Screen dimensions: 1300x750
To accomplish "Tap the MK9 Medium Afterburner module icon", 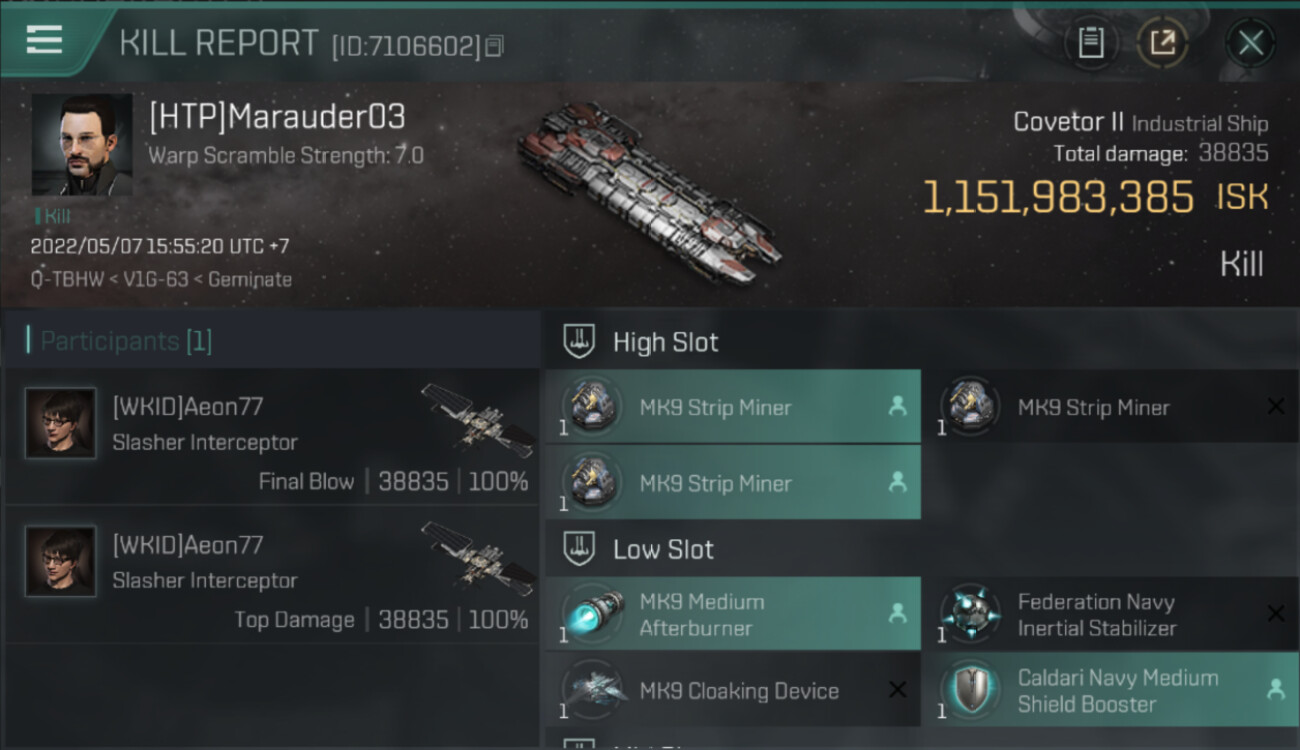I will click(593, 614).
